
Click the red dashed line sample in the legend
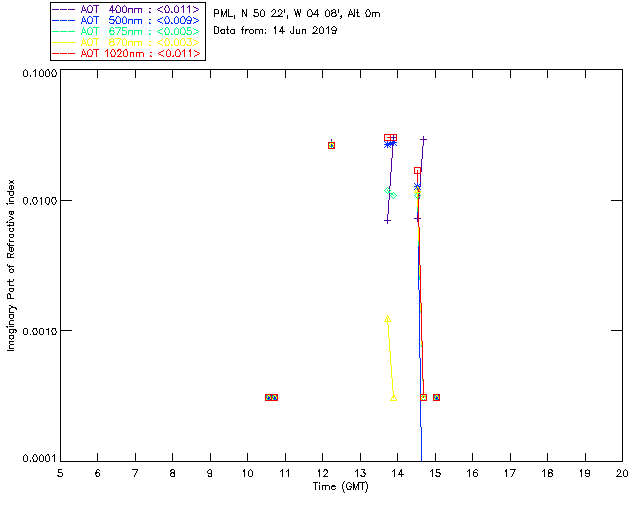[64, 53]
